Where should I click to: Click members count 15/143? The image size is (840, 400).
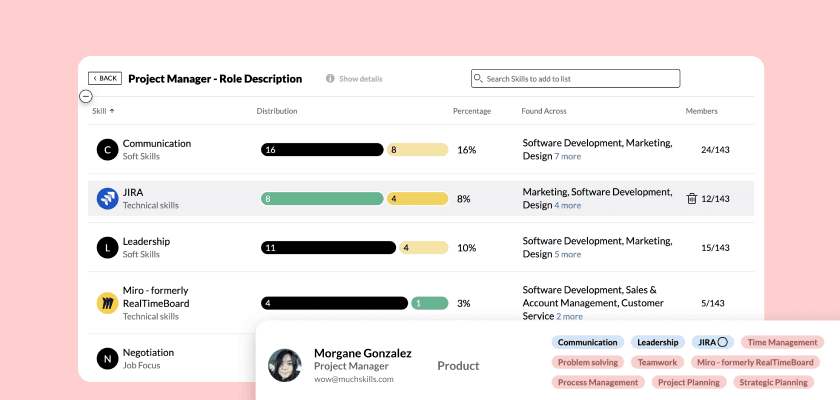tap(715, 248)
